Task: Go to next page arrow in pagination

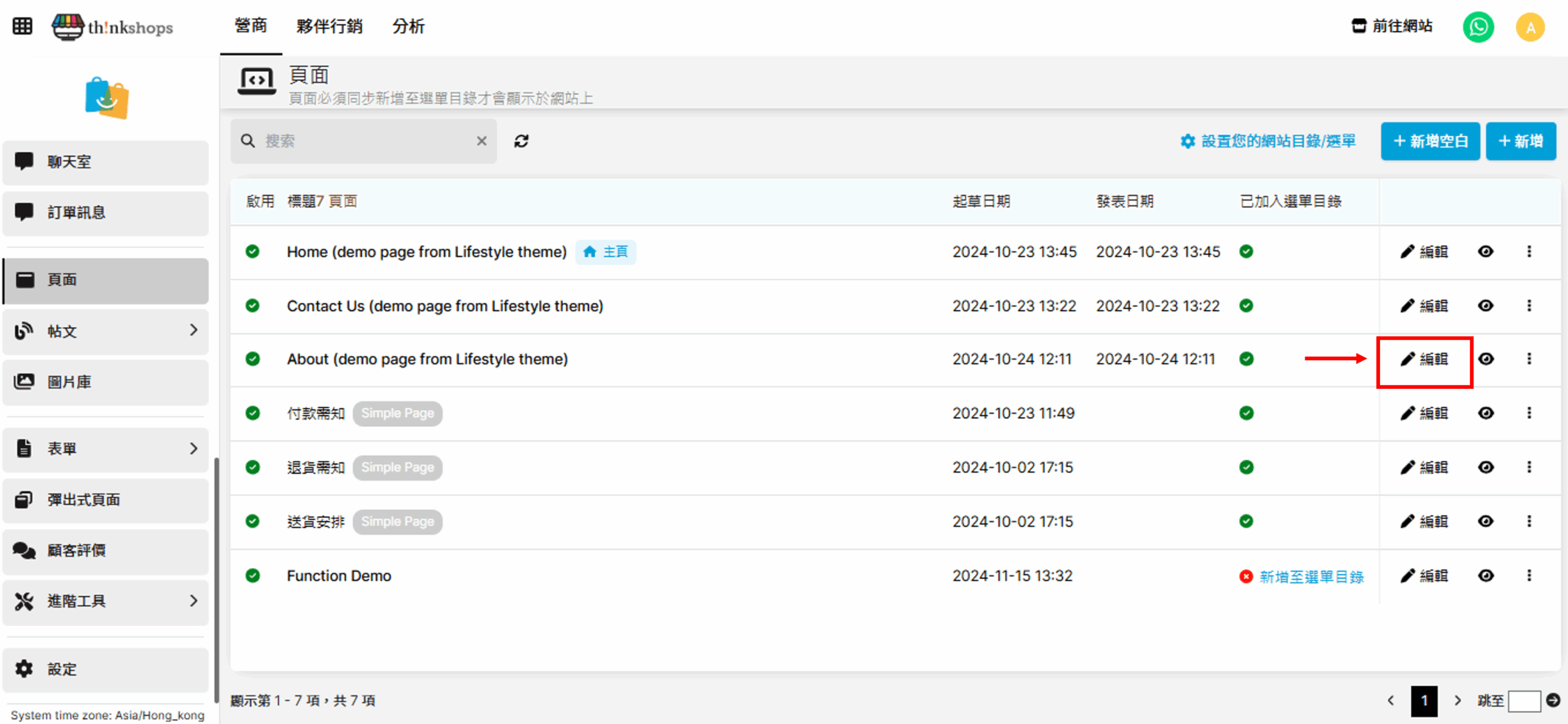Action: click(x=1458, y=700)
